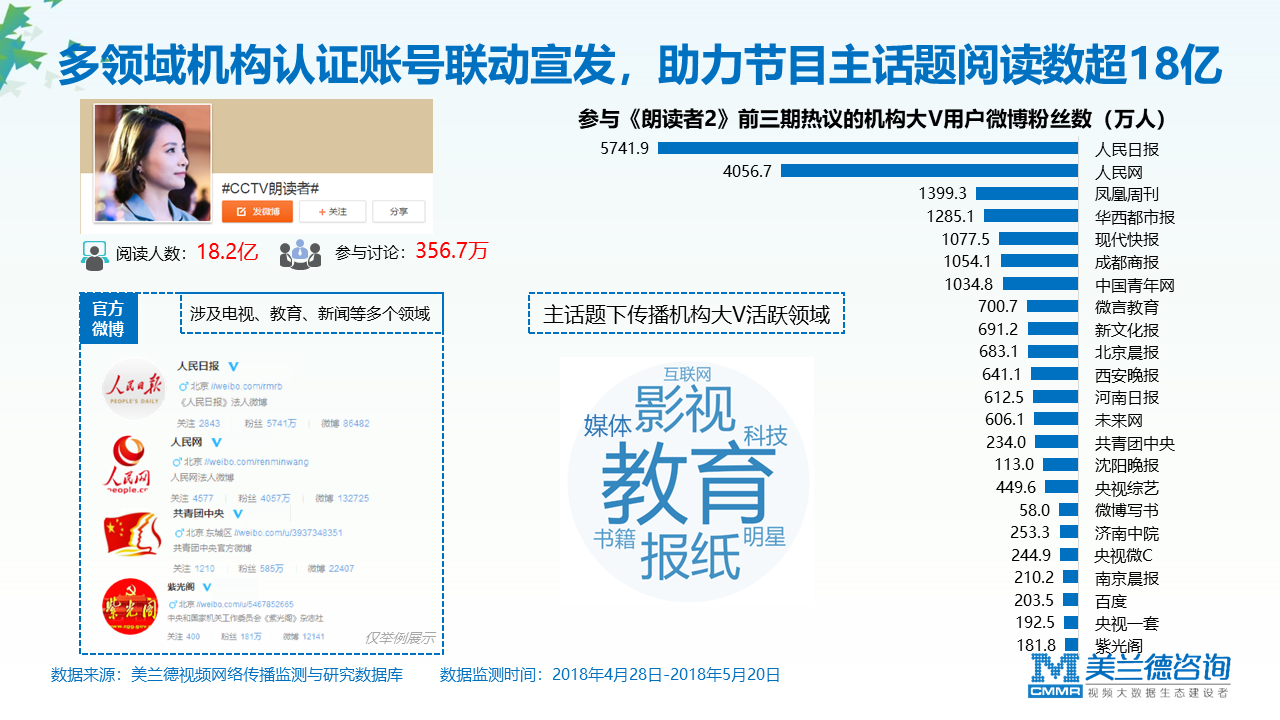Click the value 612.5 beside 河南日报
The height and width of the screenshot is (720, 1280).
pyautogui.click(x=1003, y=397)
